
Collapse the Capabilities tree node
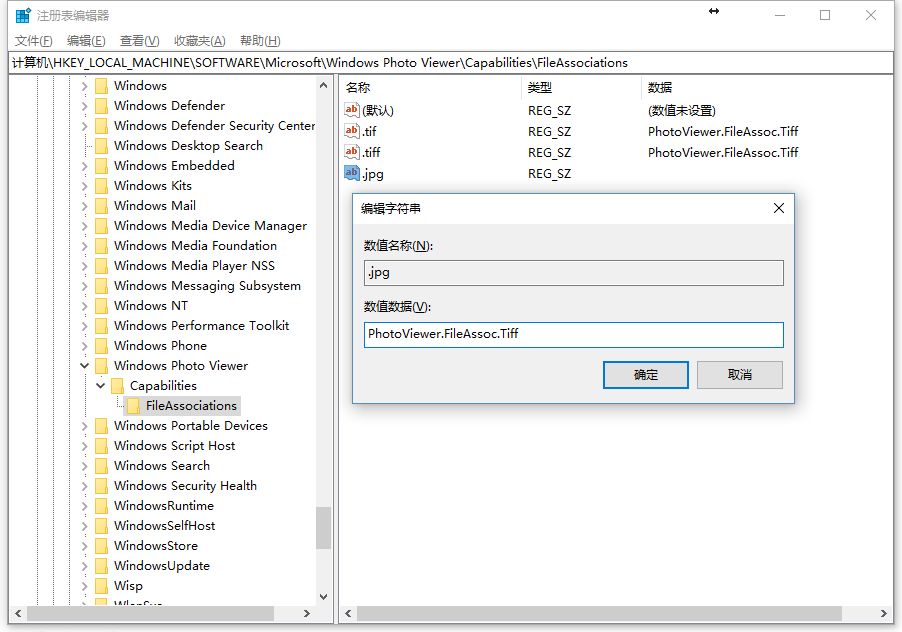click(x=101, y=386)
